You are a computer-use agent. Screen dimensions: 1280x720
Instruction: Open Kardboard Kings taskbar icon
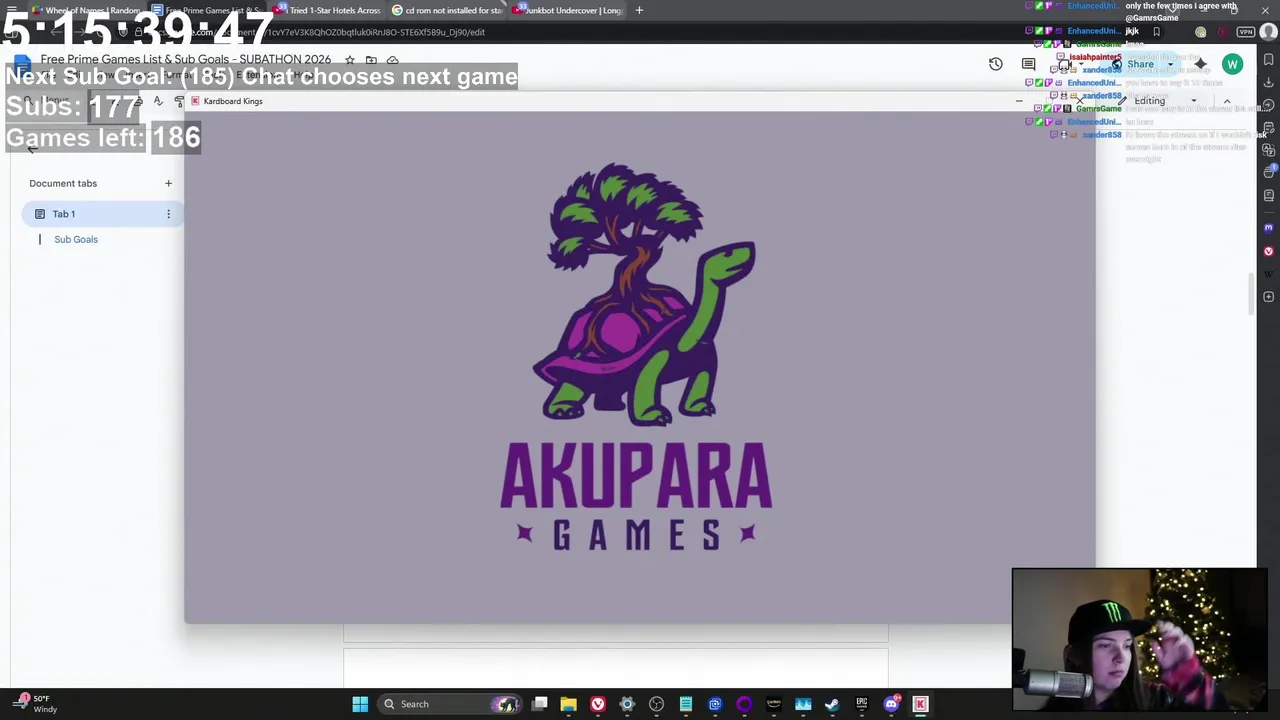[x=920, y=704]
